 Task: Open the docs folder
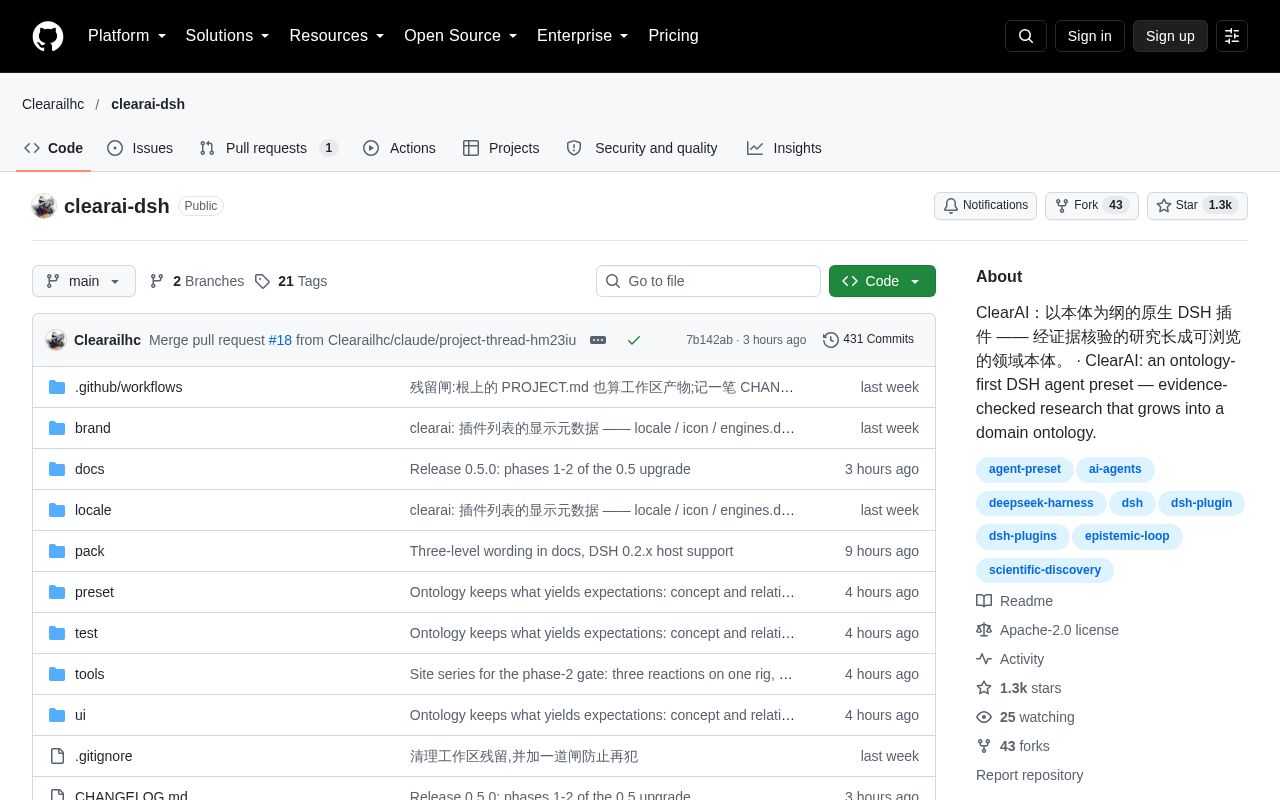[x=89, y=469]
